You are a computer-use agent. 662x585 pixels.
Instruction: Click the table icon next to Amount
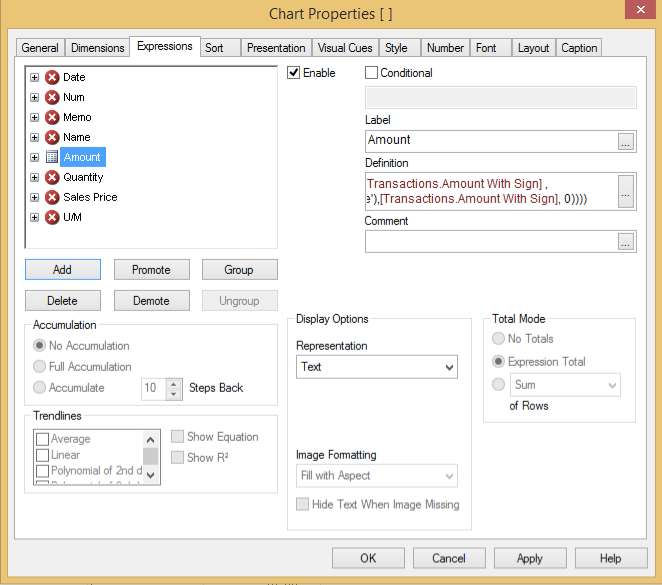52,157
